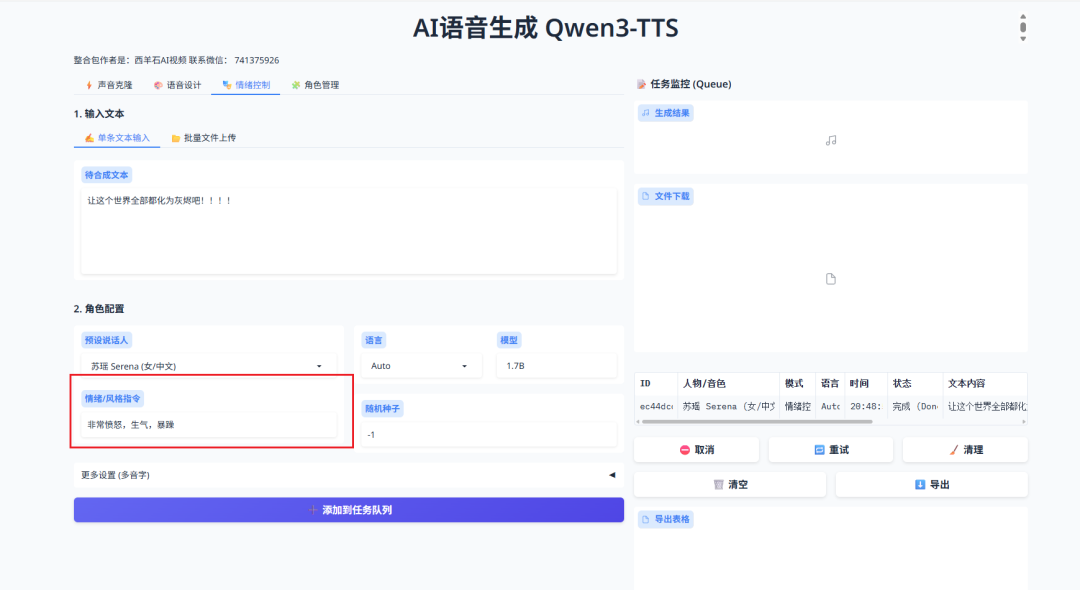Click the 生成结果 result badge
Viewport: 1080px width, 590px height.
[666, 112]
